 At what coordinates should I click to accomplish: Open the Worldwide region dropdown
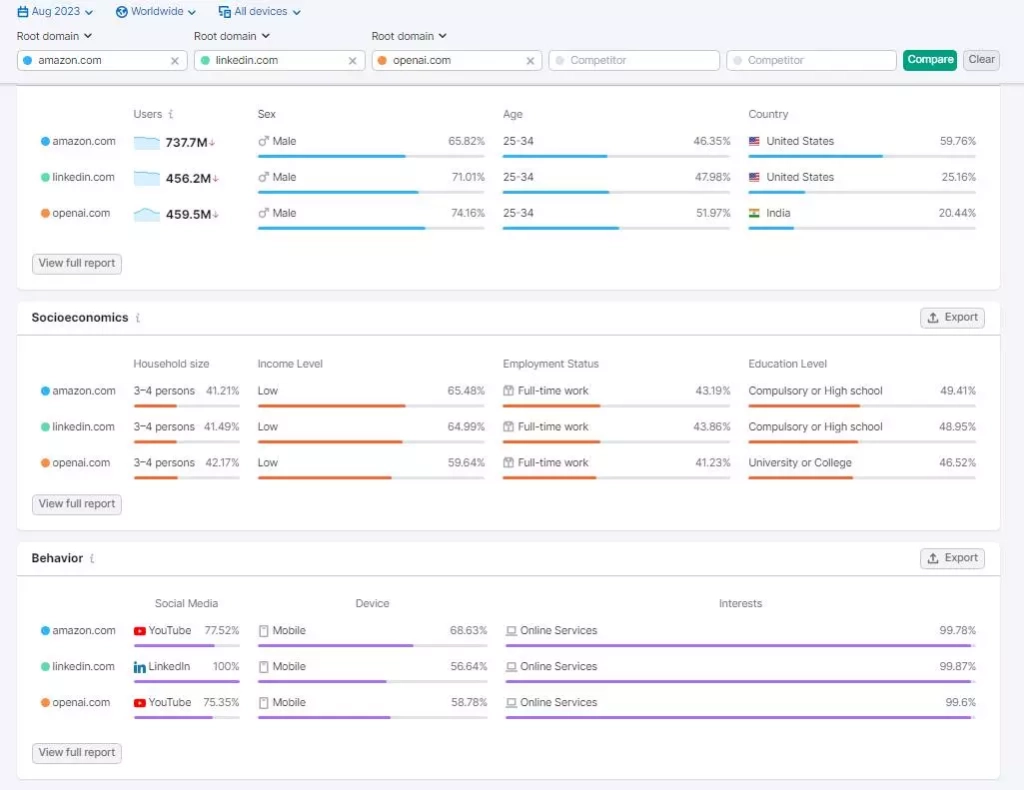[x=155, y=12]
